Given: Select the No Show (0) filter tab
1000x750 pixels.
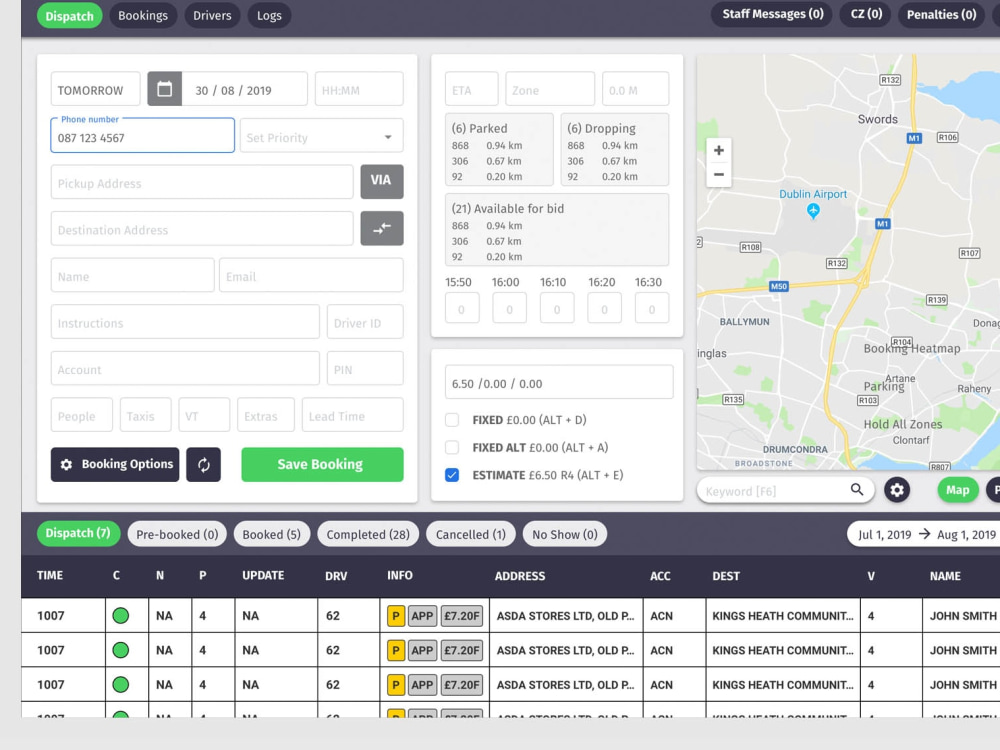Looking at the screenshot, I should 565,534.
